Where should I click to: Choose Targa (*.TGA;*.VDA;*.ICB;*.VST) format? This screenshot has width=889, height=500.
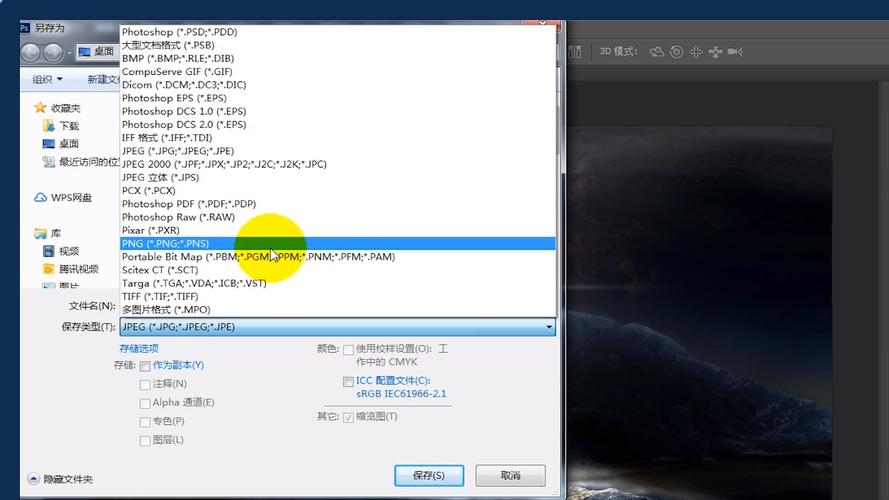(337, 283)
